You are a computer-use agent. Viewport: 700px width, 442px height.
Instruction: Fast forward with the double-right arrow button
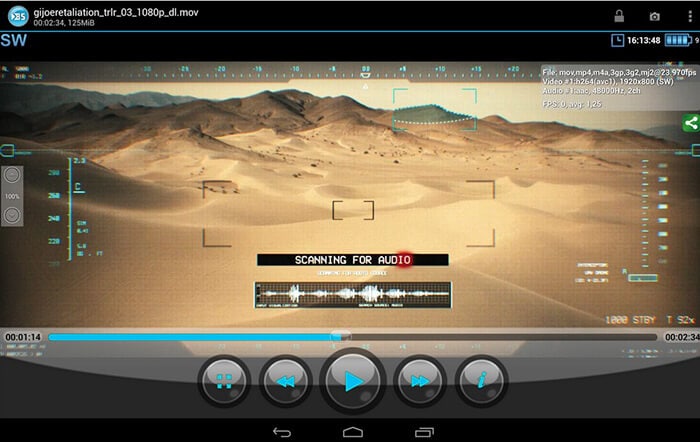420,381
